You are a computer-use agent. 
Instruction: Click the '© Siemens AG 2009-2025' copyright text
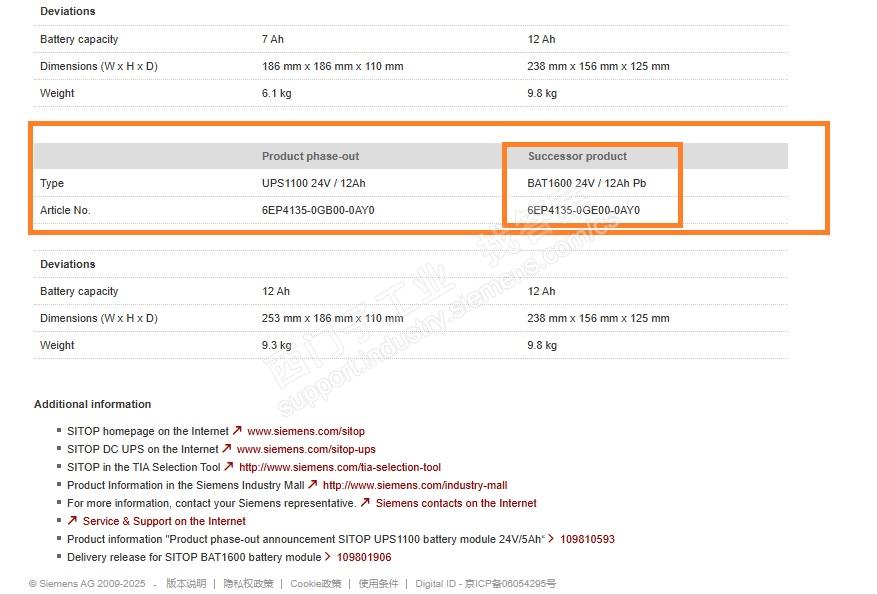click(87, 583)
